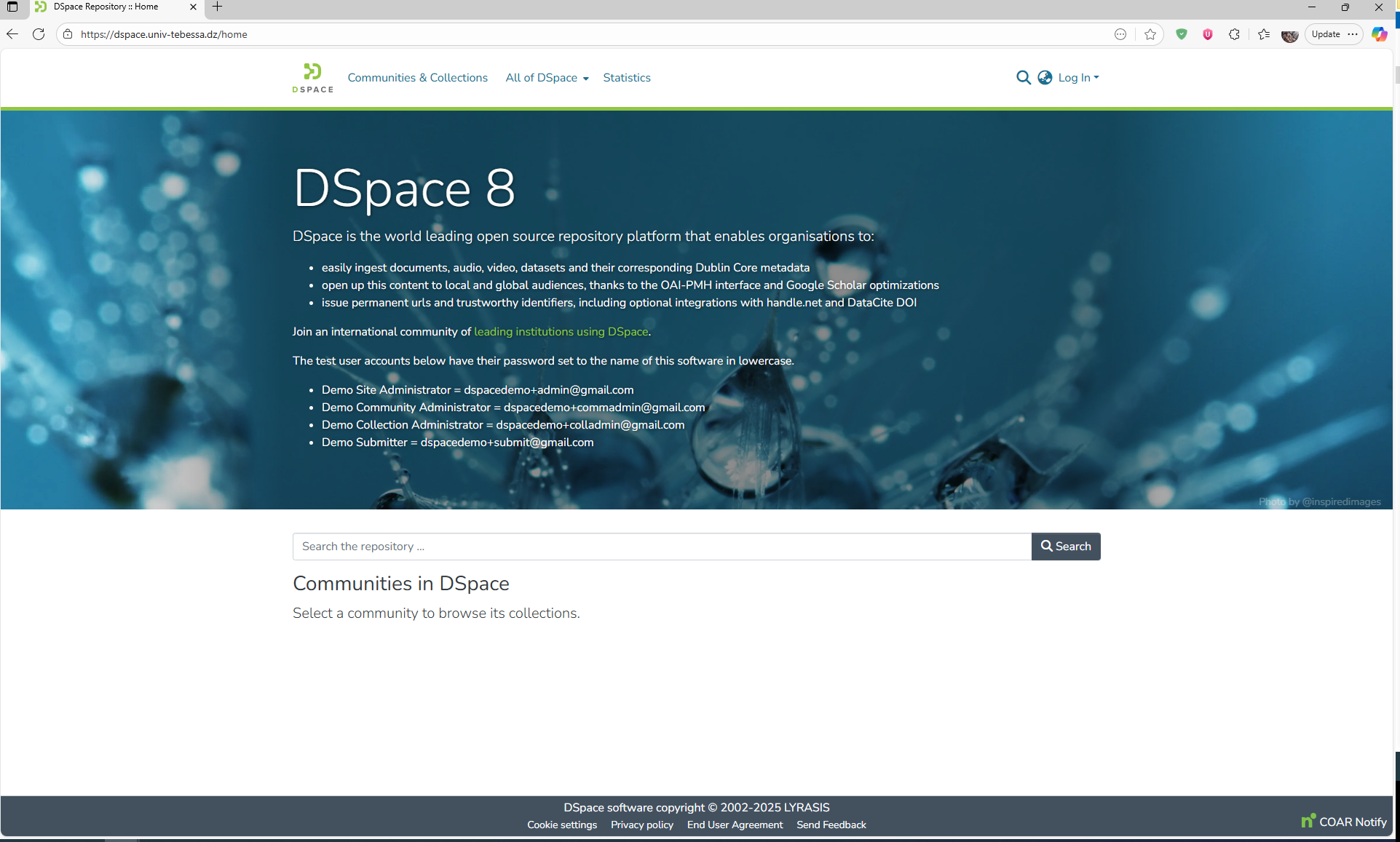Select the DSpace Repository Home tab

tap(106, 7)
